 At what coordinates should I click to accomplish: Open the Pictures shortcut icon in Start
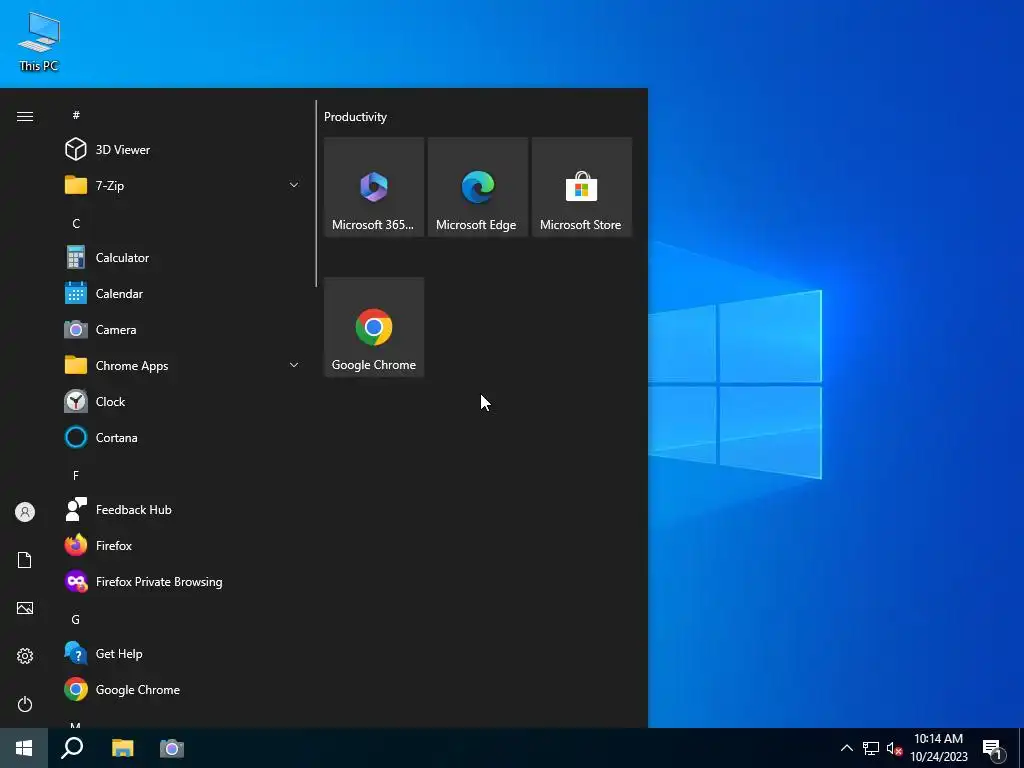pyautogui.click(x=25, y=608)
